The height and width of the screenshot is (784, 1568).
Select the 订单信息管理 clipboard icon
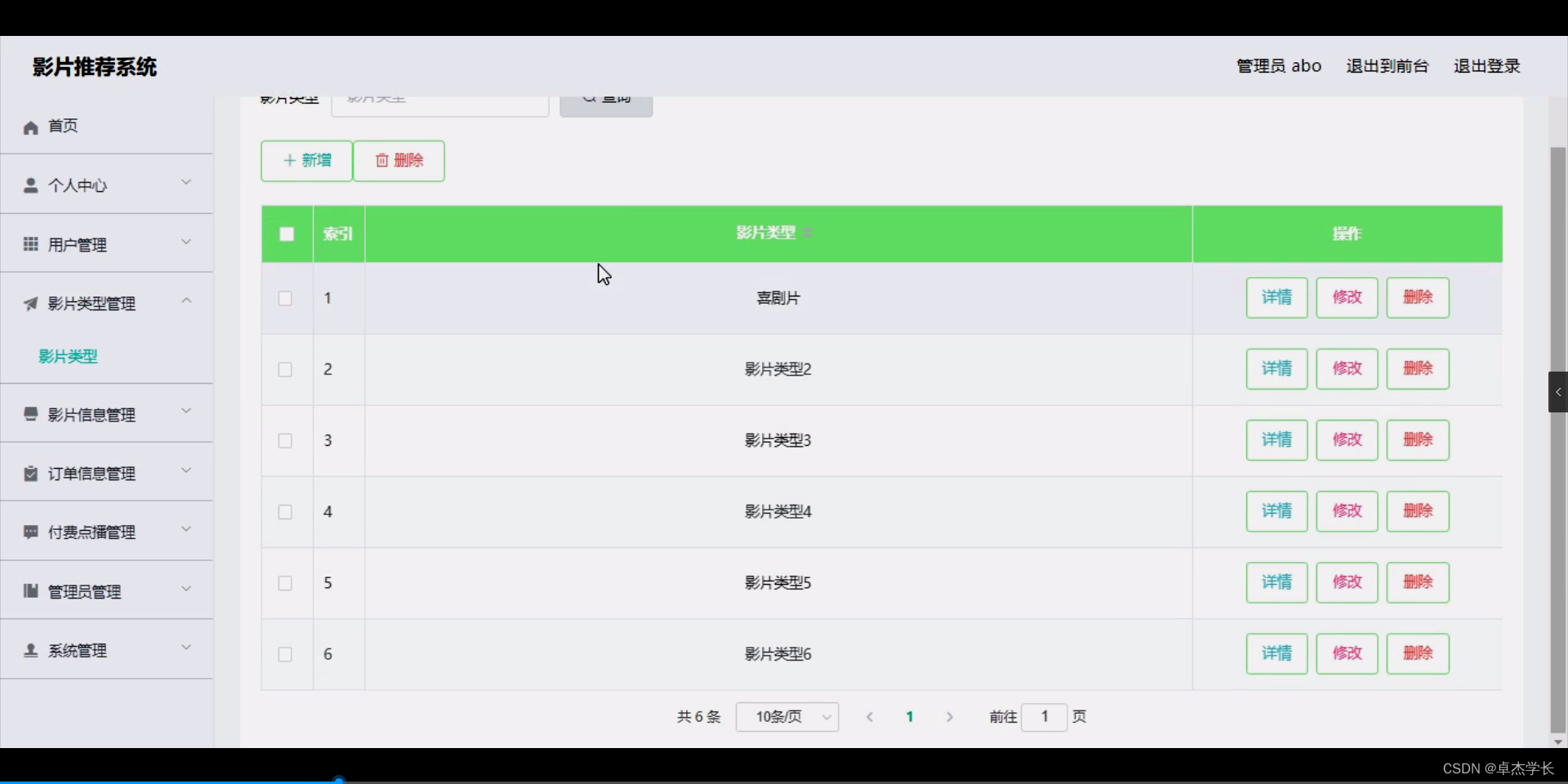pos(30,474)
